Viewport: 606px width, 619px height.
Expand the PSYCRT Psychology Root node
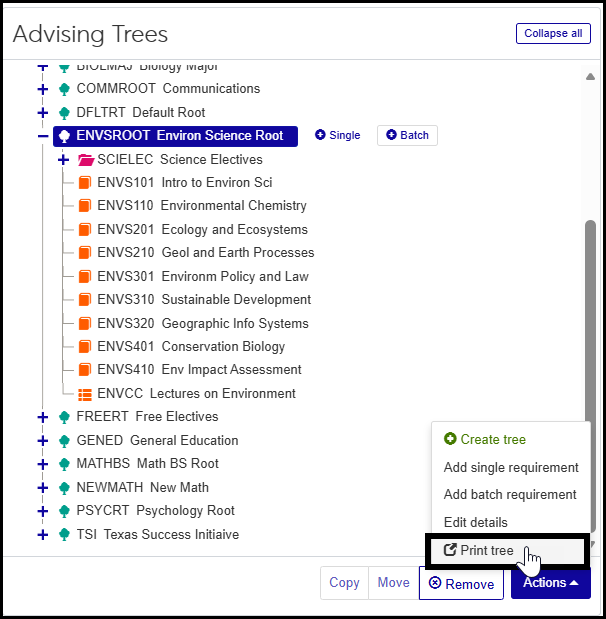point(43,511)
